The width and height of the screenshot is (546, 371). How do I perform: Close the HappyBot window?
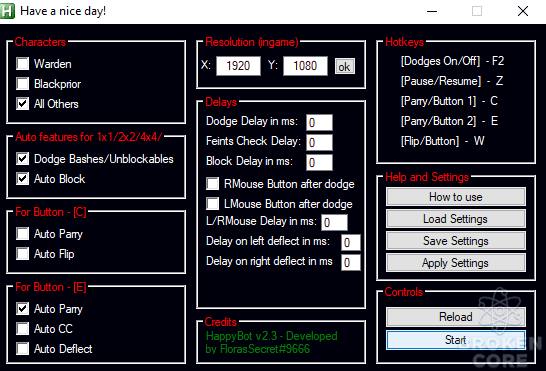tap(523, 11)
